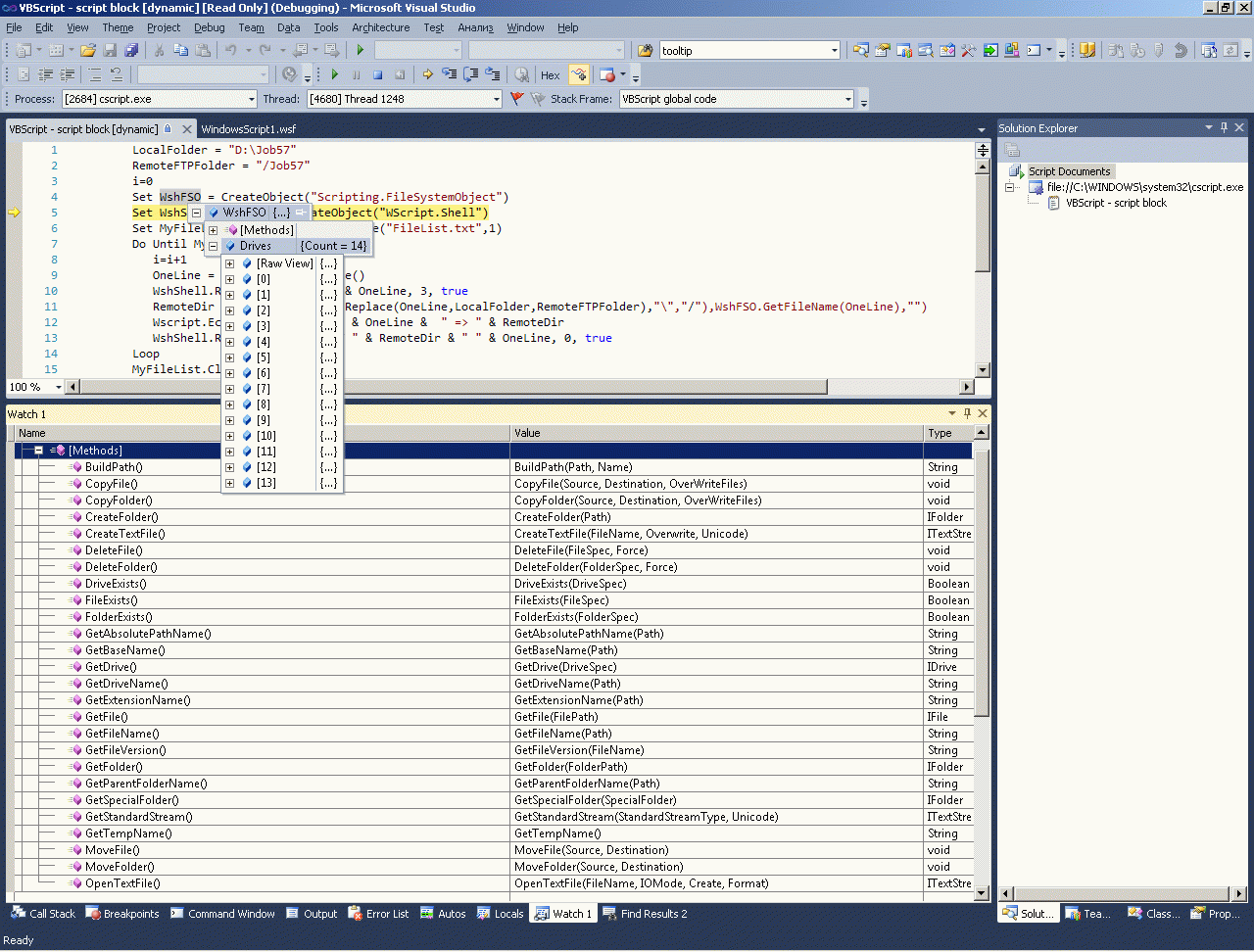Screen dimensions: 1254x952
Task: Switch to the Class View tab
Action: coord(1152,914)
